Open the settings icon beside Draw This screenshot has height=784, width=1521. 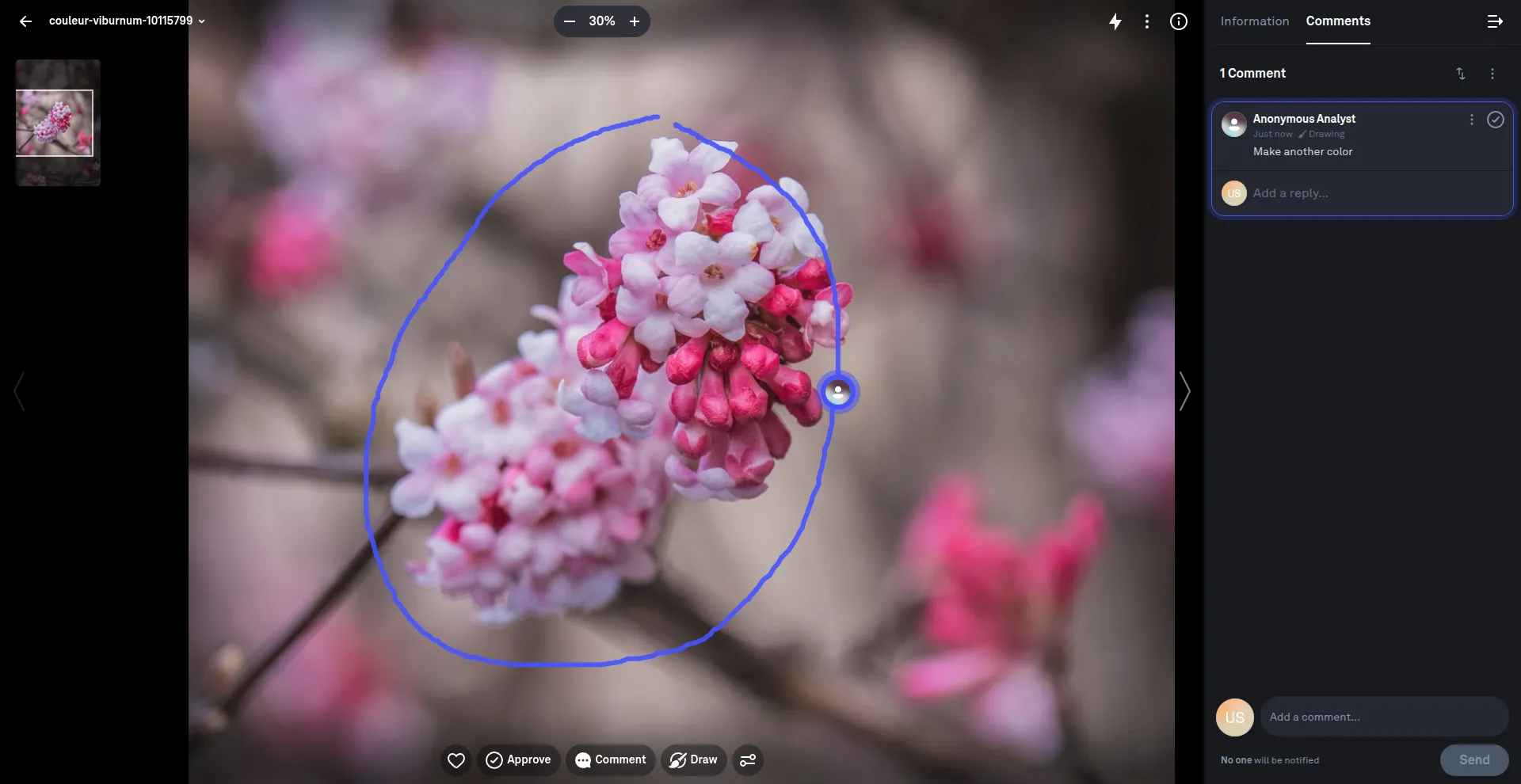pos(747,759)
